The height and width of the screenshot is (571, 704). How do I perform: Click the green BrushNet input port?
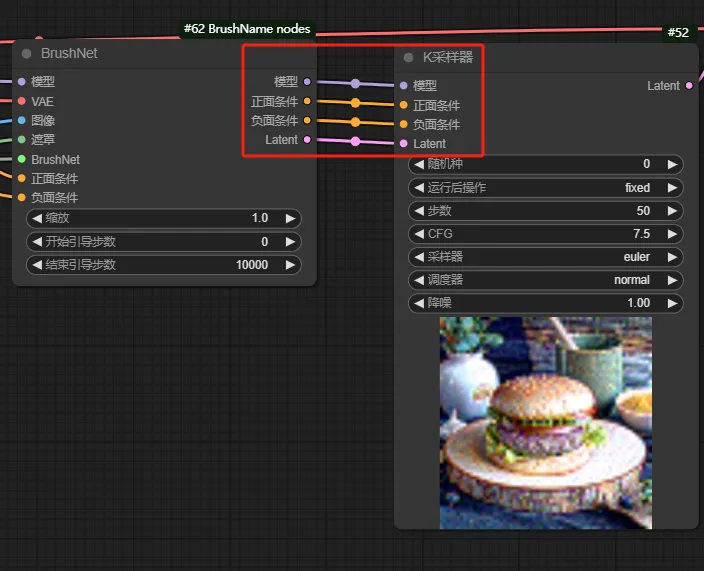(22, 159)
